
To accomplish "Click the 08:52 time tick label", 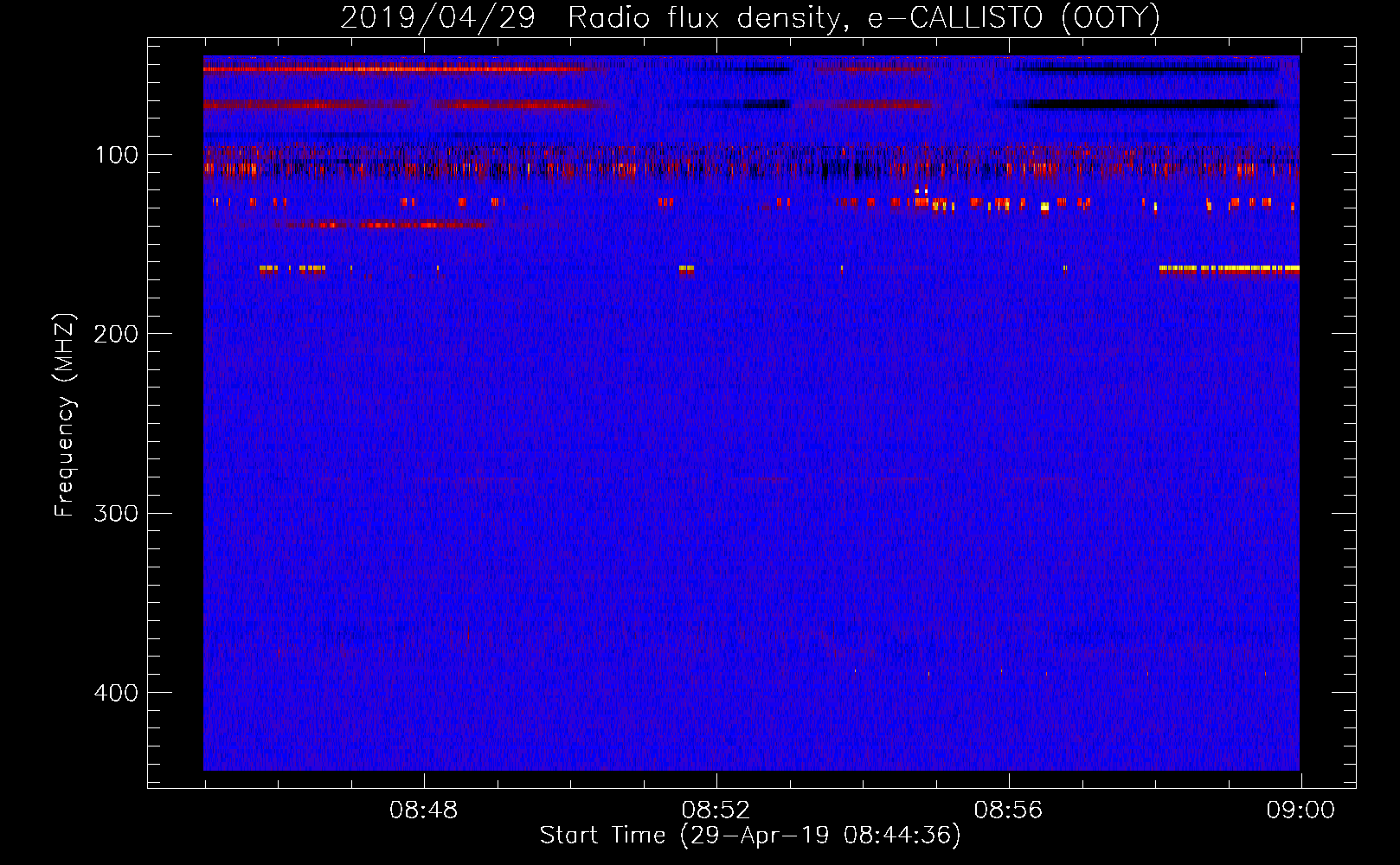I will pos(716,811).
